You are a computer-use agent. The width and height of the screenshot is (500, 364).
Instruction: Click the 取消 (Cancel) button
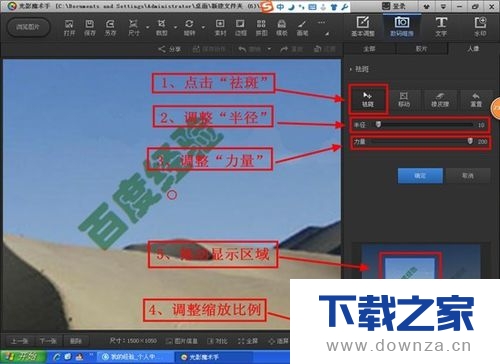pyautogui.click(x=468, y=176)
